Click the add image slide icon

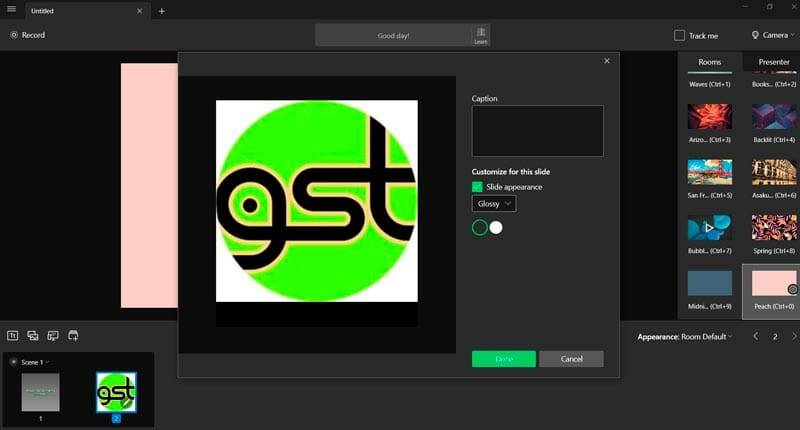[x=33, y=335]
